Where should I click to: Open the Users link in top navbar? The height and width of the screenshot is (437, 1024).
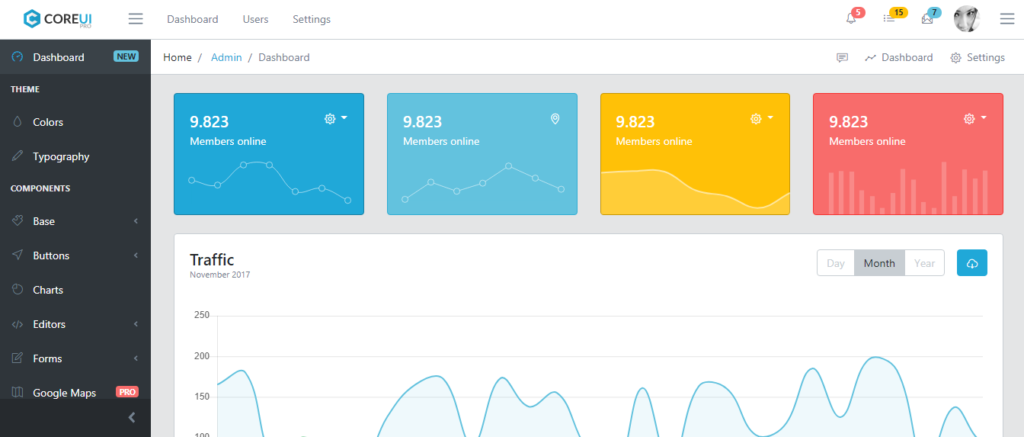click(255, 20)
